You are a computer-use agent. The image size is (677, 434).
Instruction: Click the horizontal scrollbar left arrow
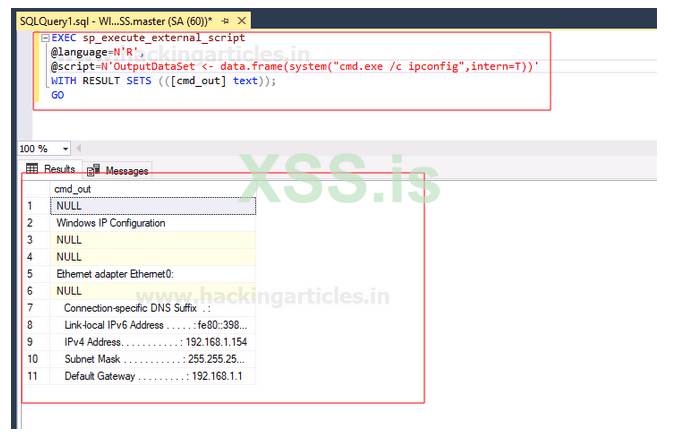pos(78,149)
